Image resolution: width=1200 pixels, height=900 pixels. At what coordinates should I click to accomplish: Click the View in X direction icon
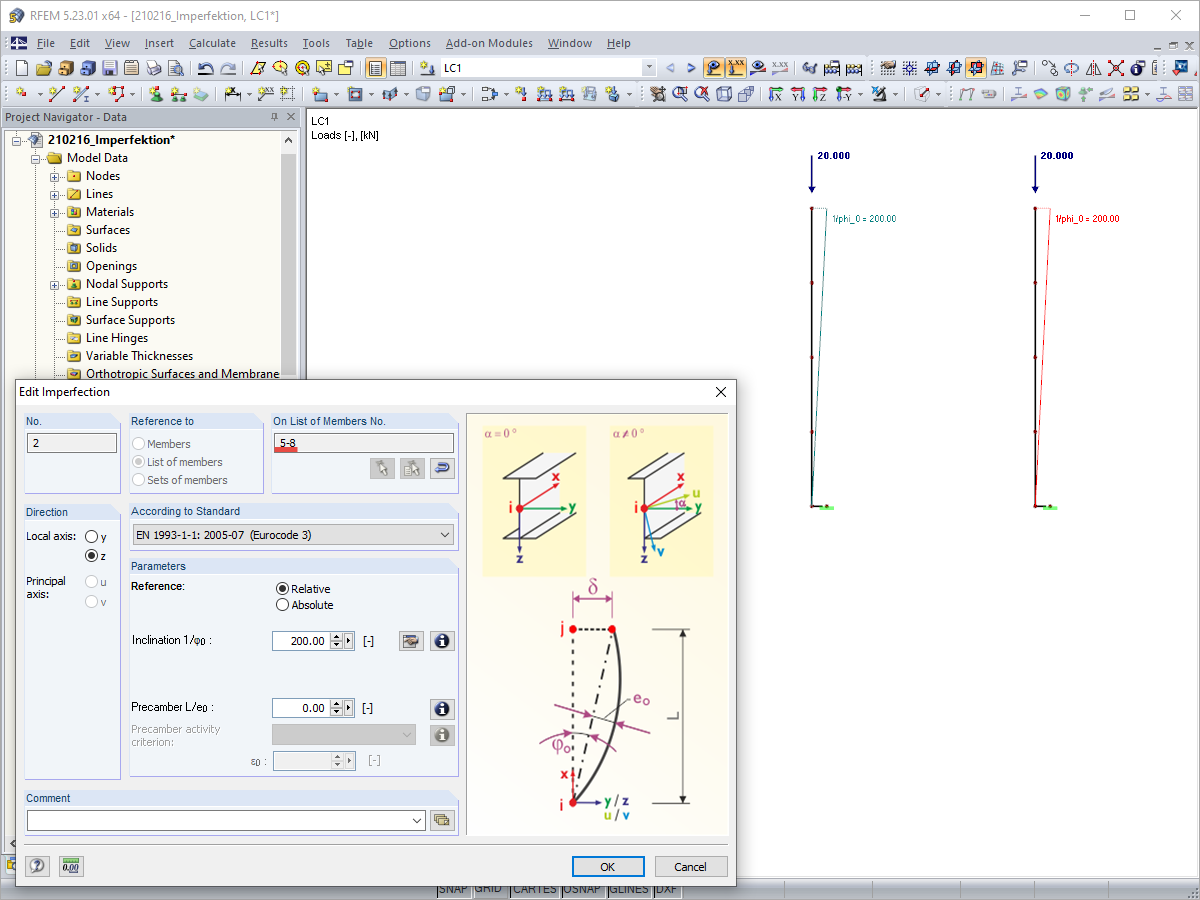coord(775,94)
